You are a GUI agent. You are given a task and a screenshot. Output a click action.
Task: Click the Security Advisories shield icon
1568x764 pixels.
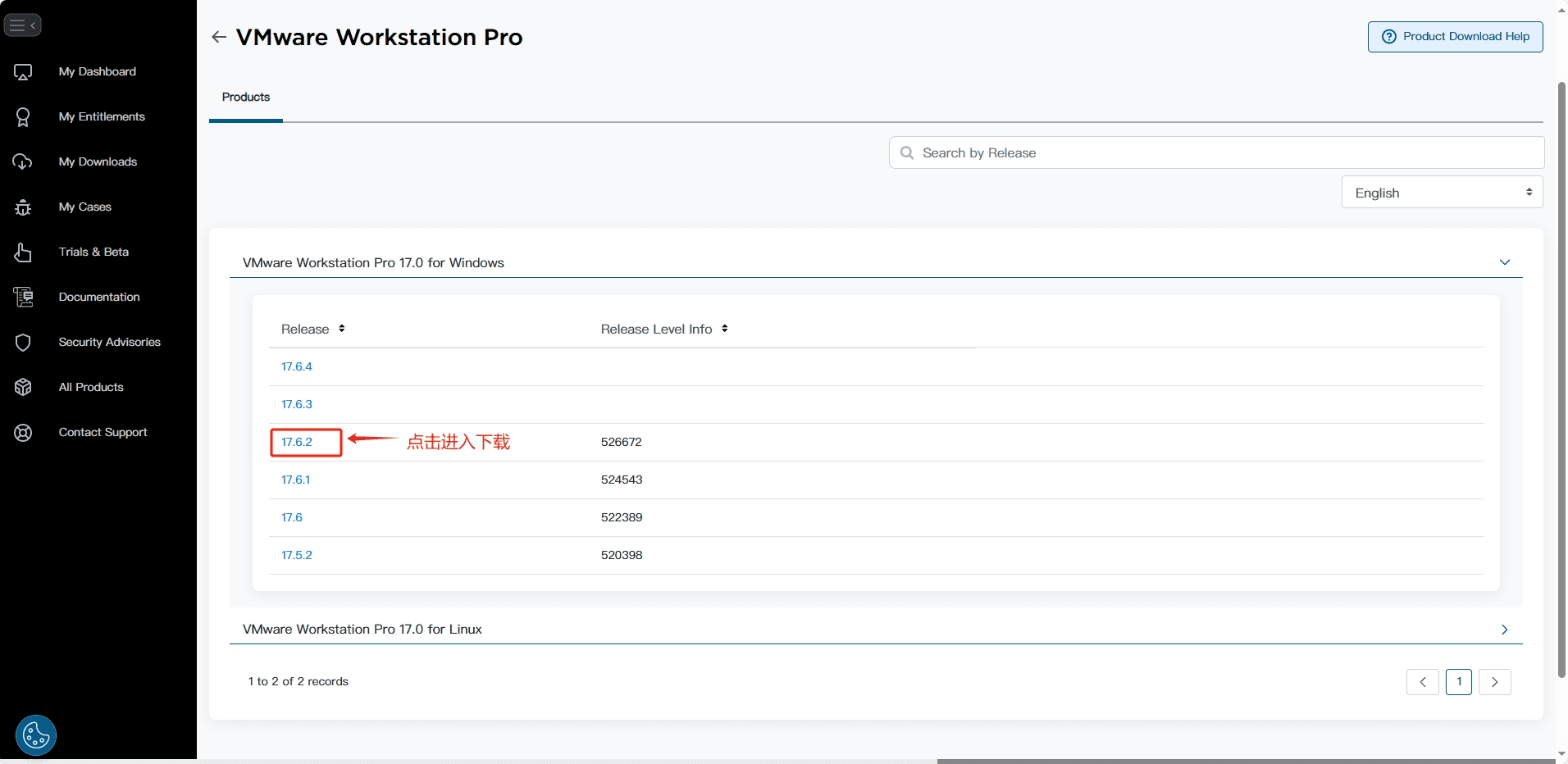23,343
